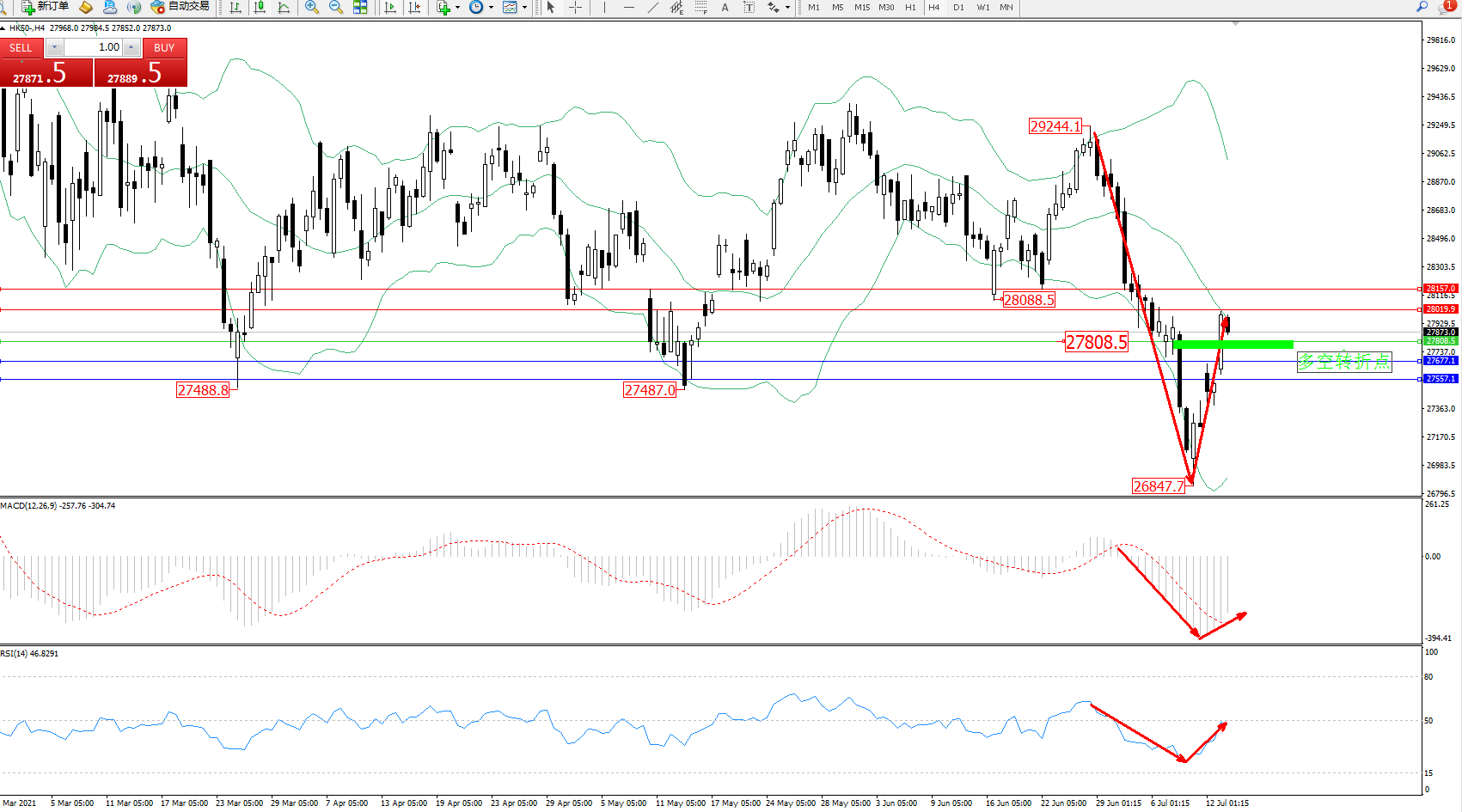Select the Fibonacci retracement tool

click(700, 7)
